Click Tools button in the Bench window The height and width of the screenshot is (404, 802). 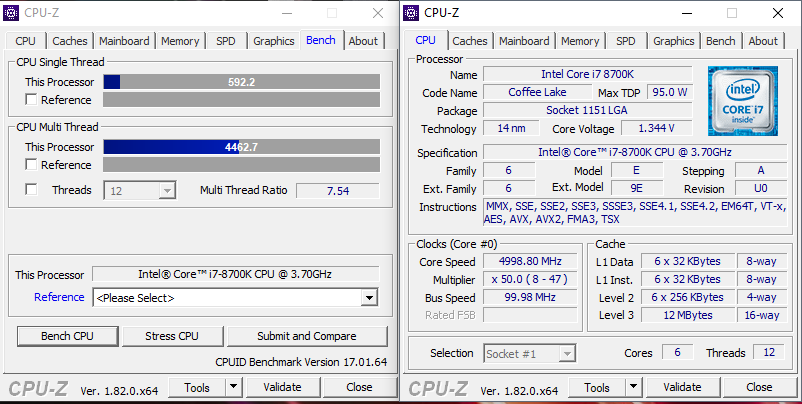(x=197, y=387)
